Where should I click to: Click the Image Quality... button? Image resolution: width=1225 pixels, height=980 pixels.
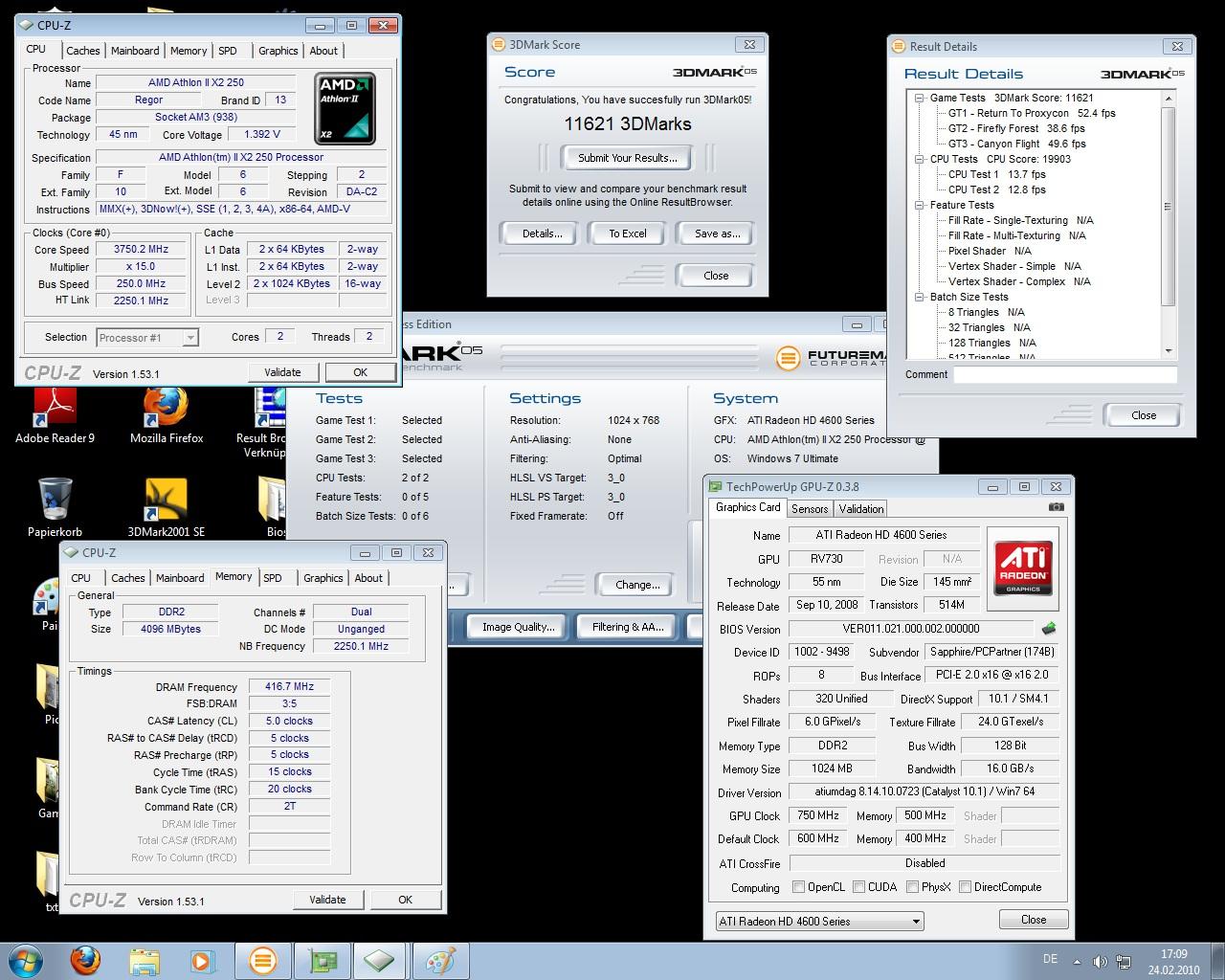[x=519, y=627]
